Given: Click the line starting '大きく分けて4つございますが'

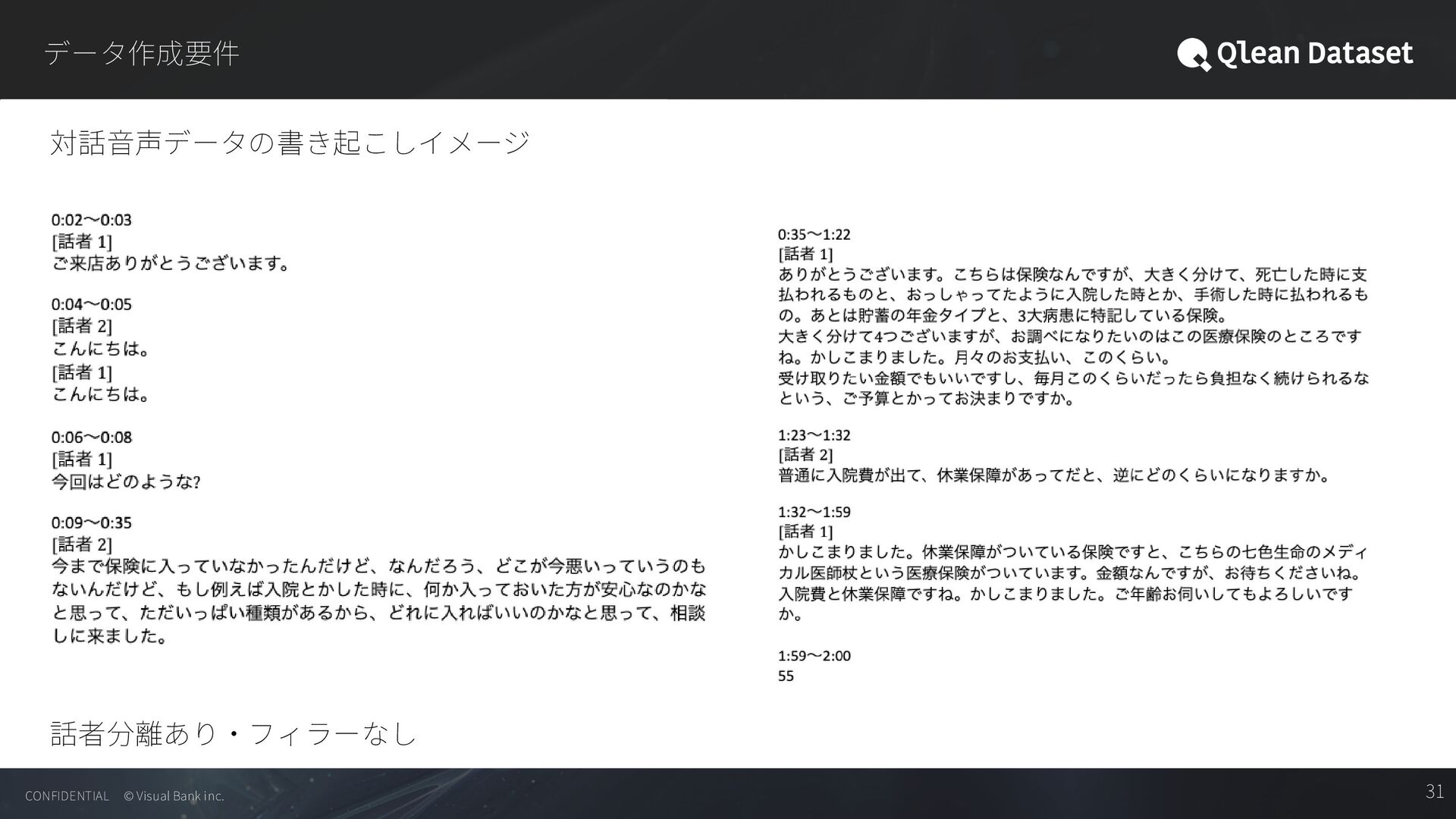Looking at the screenshot, I should click(x=1070, y=336).
